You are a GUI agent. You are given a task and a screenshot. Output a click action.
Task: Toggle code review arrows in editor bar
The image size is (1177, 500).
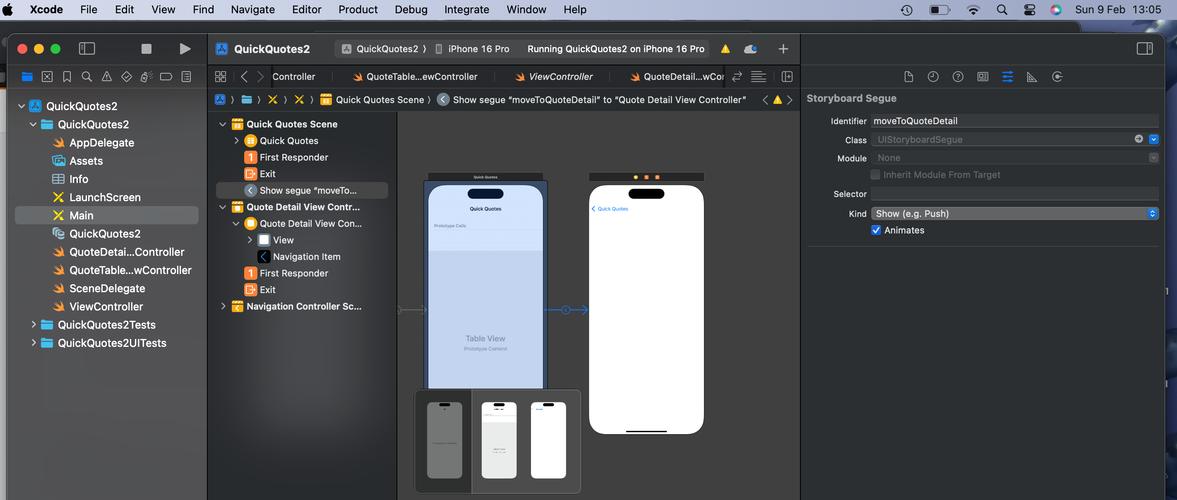(x=737, y=77)
